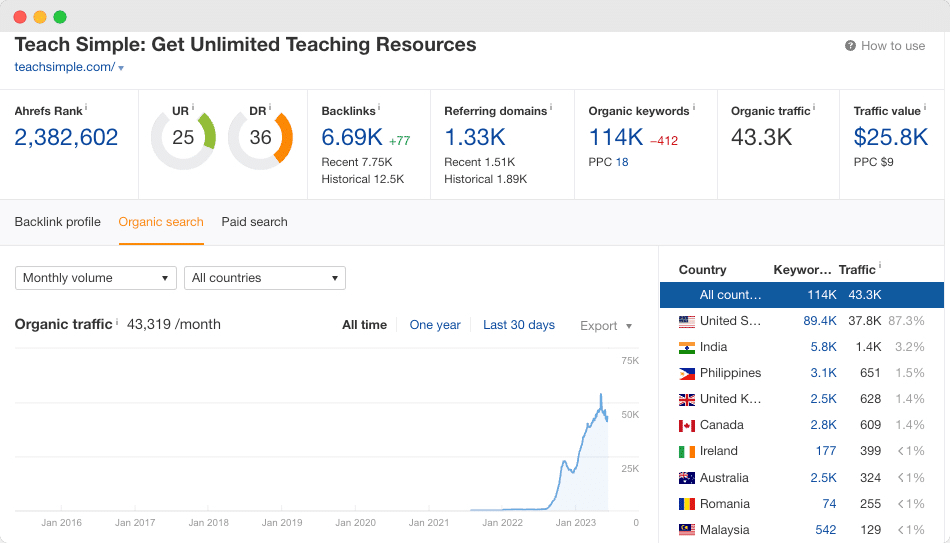Click the Philippines flag icon
Image resolution: width=950 pixels, height=543 pixels.
[x=686, y=373]
